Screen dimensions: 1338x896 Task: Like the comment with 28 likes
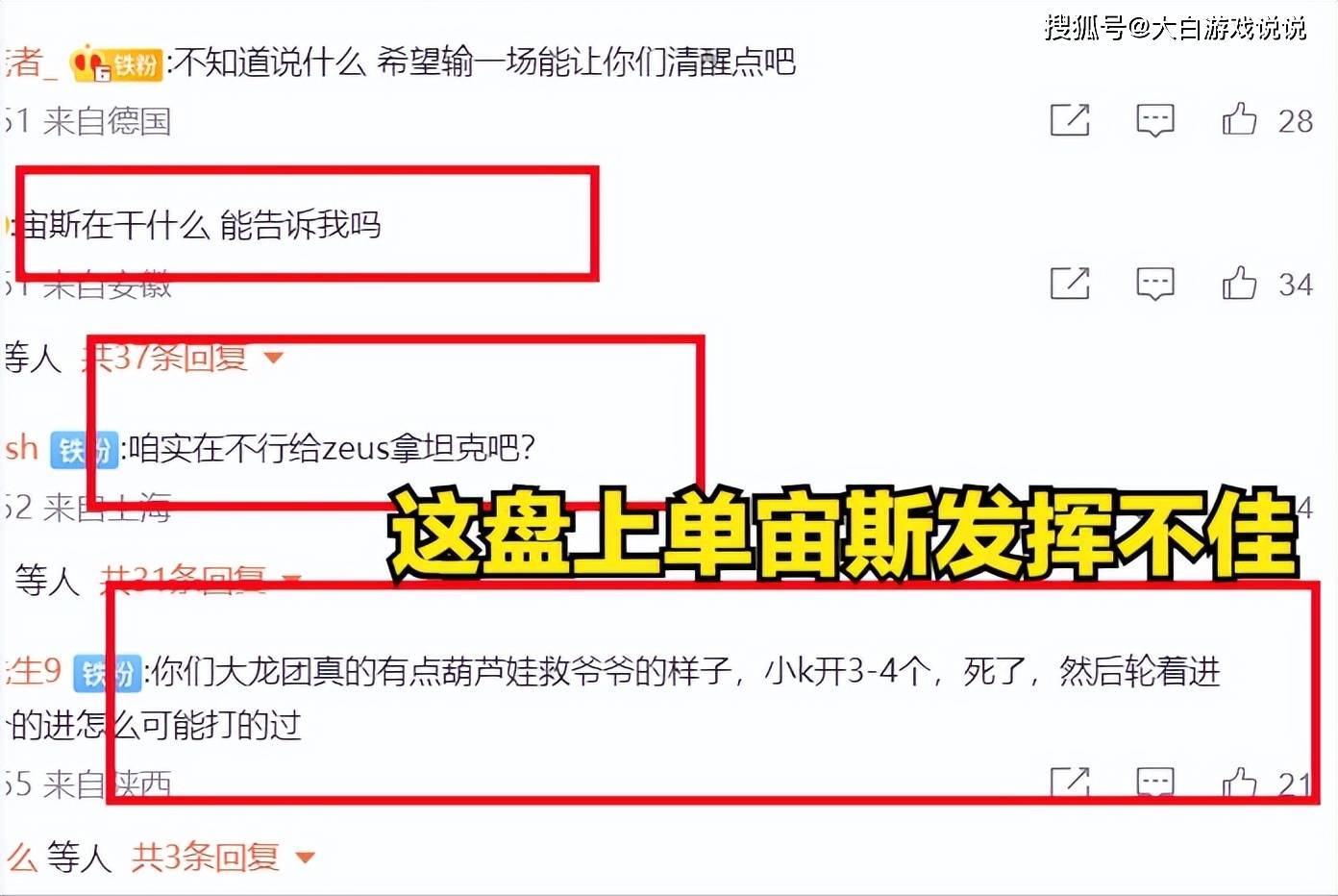(x=1239, y=119)
